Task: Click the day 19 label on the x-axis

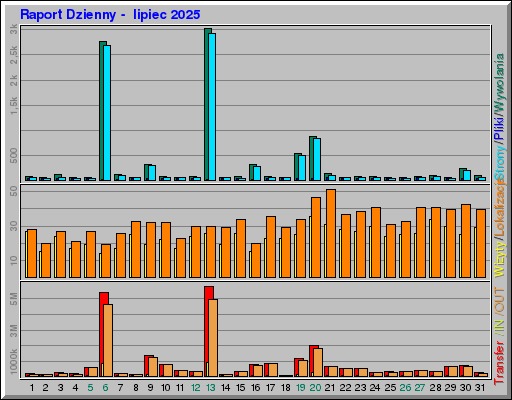Action: (x=300, y=388)
